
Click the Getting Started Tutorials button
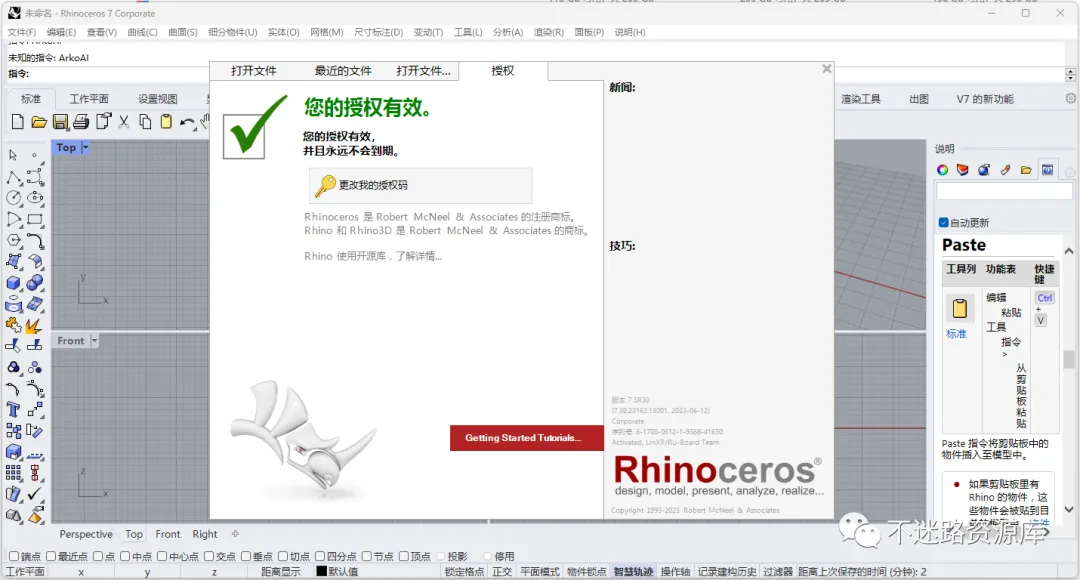[x=527, y=438]
